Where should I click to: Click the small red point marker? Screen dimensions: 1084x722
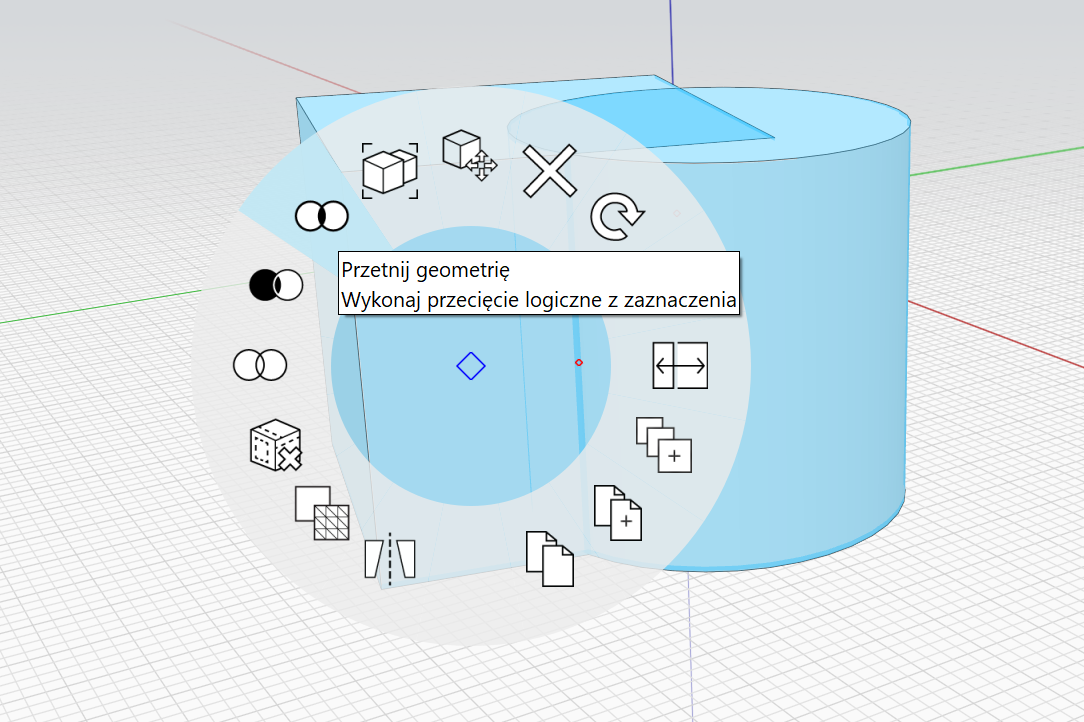pos(579,362)
